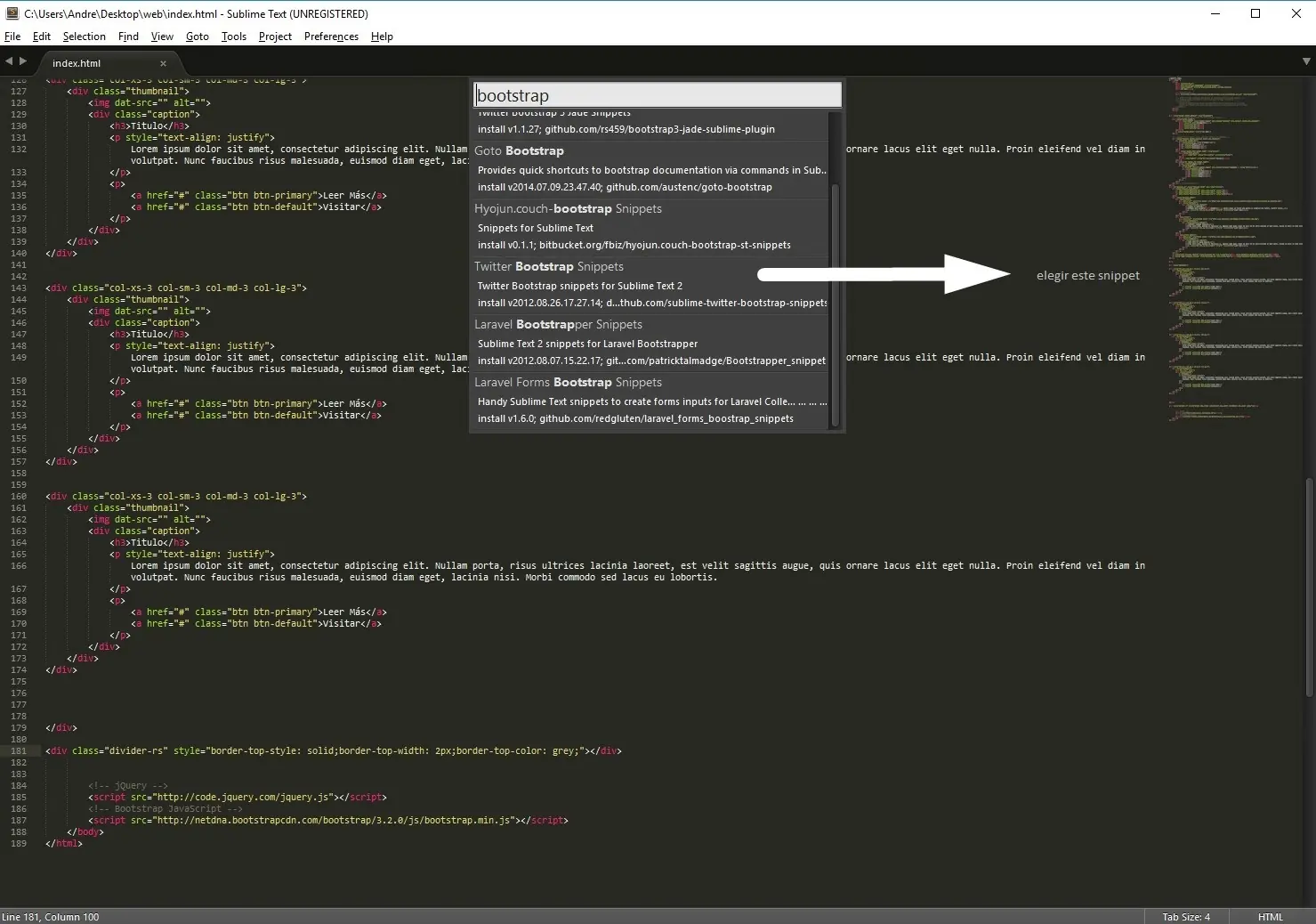Image resolution: width=1316 pixels, height=924 pixels.
Task: Open the Tab Size: 4 selector
Action: [x=1186, y=917]
